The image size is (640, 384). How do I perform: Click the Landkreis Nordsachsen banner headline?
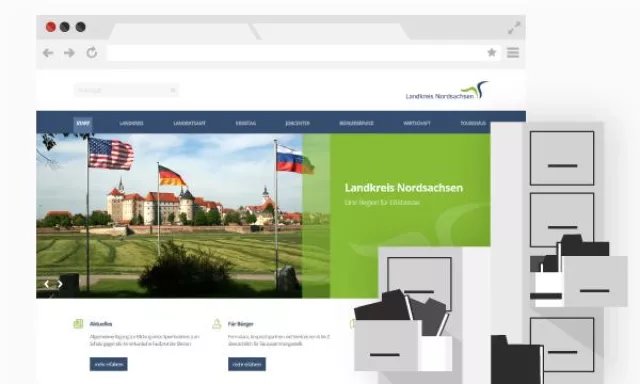point(404,188)
